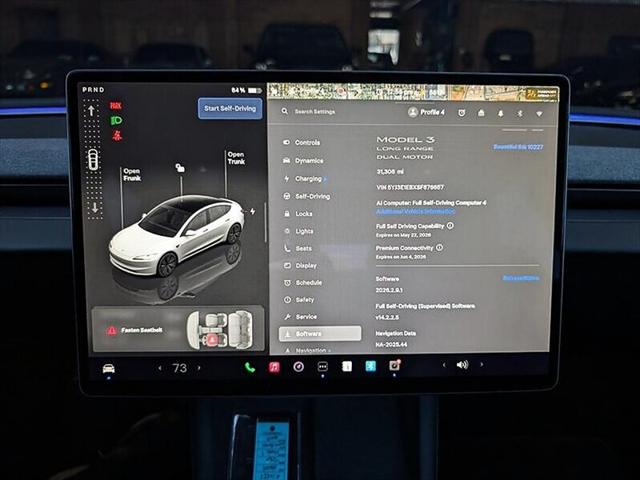Tap the odometer mileage reading

pos(389,172)
